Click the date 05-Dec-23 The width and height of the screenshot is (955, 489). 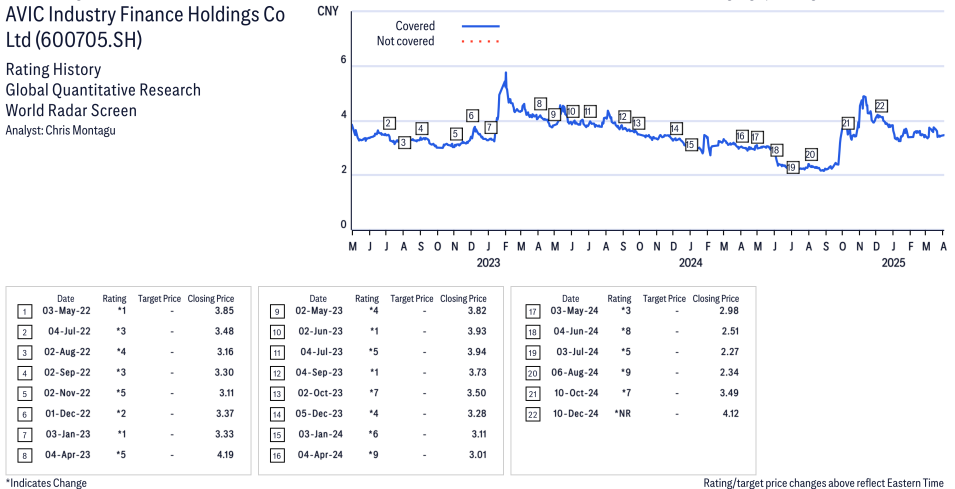point(320,413)
